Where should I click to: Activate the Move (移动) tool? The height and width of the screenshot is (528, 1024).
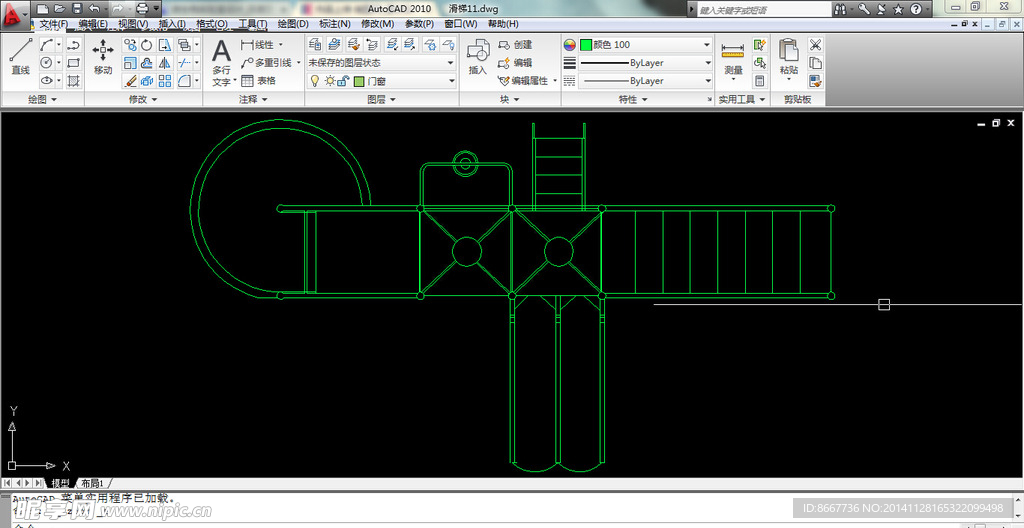tap(103, 56)
